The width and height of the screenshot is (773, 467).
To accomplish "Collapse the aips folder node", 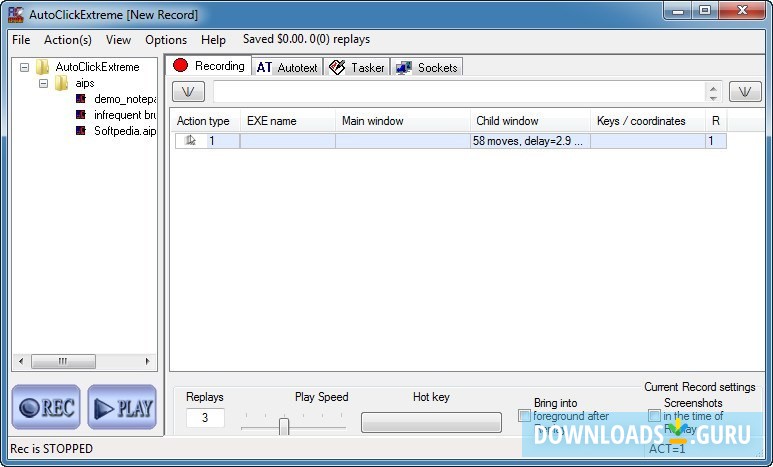I will [x=43, y=83].
